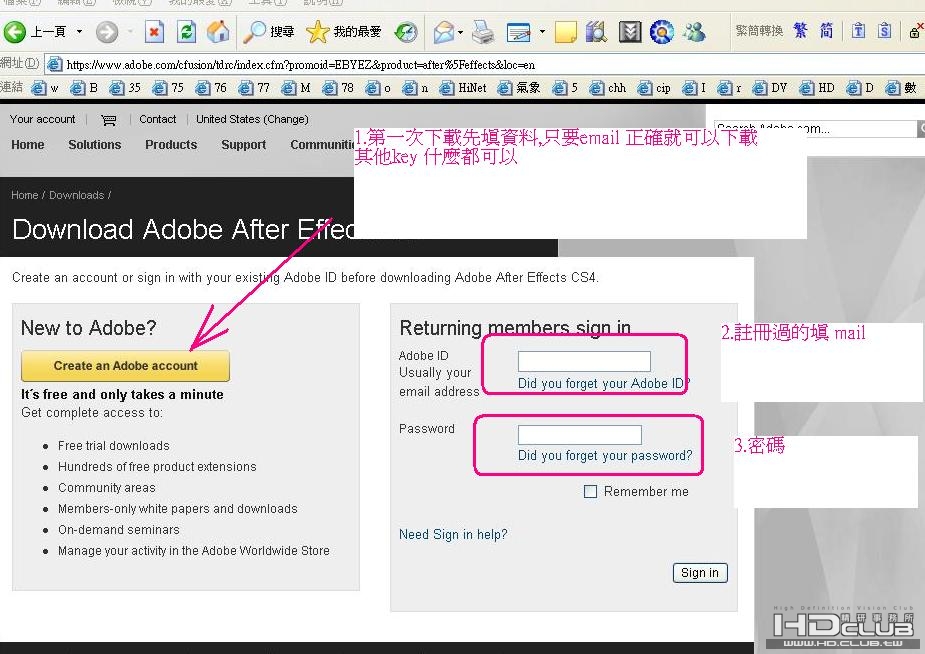Tick the Remember me checkbox

pyautogui.click(x=590, y=491)
